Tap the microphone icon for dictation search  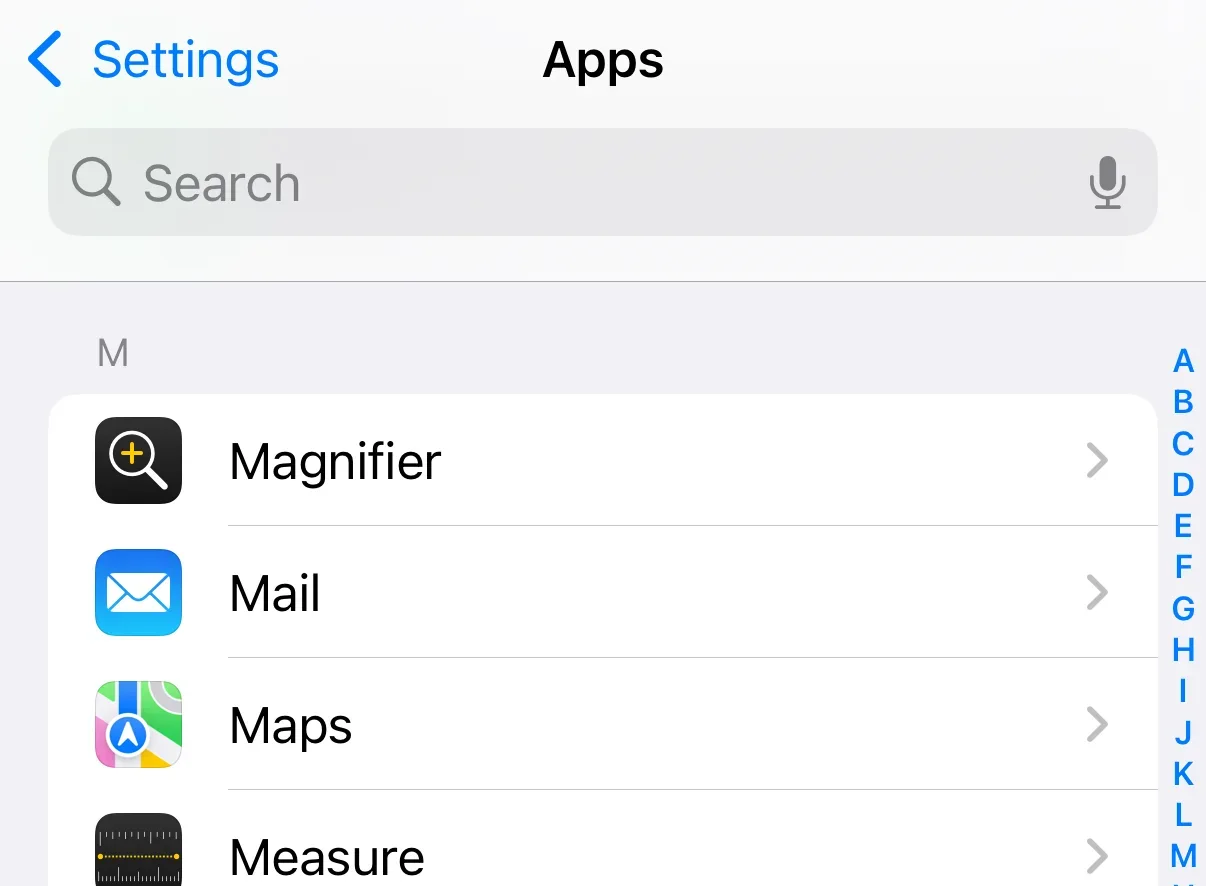(x=1108, y=182)
